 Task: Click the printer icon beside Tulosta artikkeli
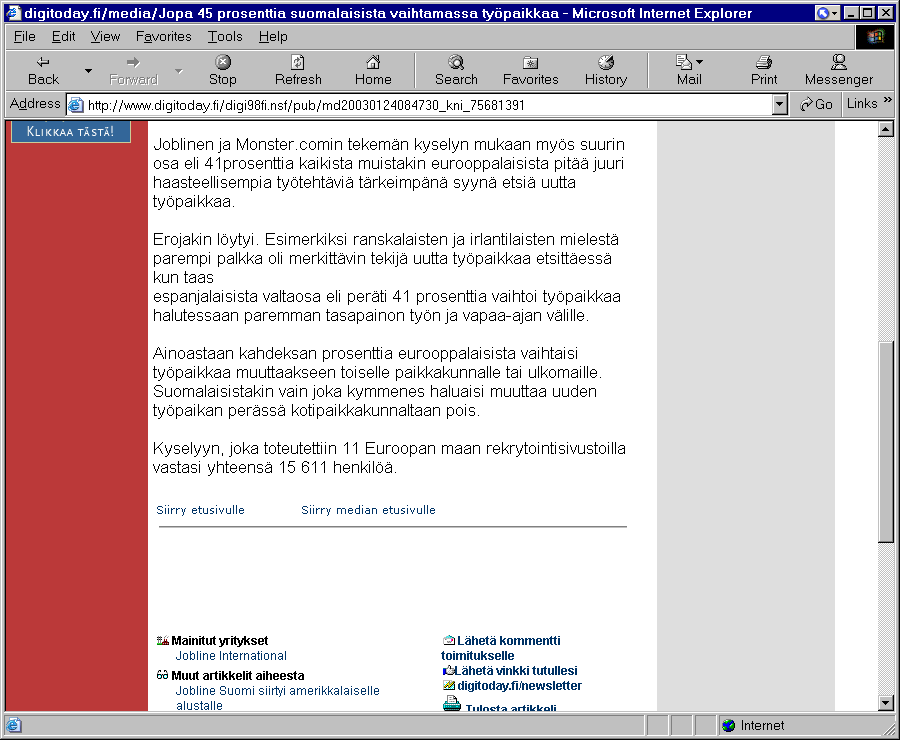452,704
